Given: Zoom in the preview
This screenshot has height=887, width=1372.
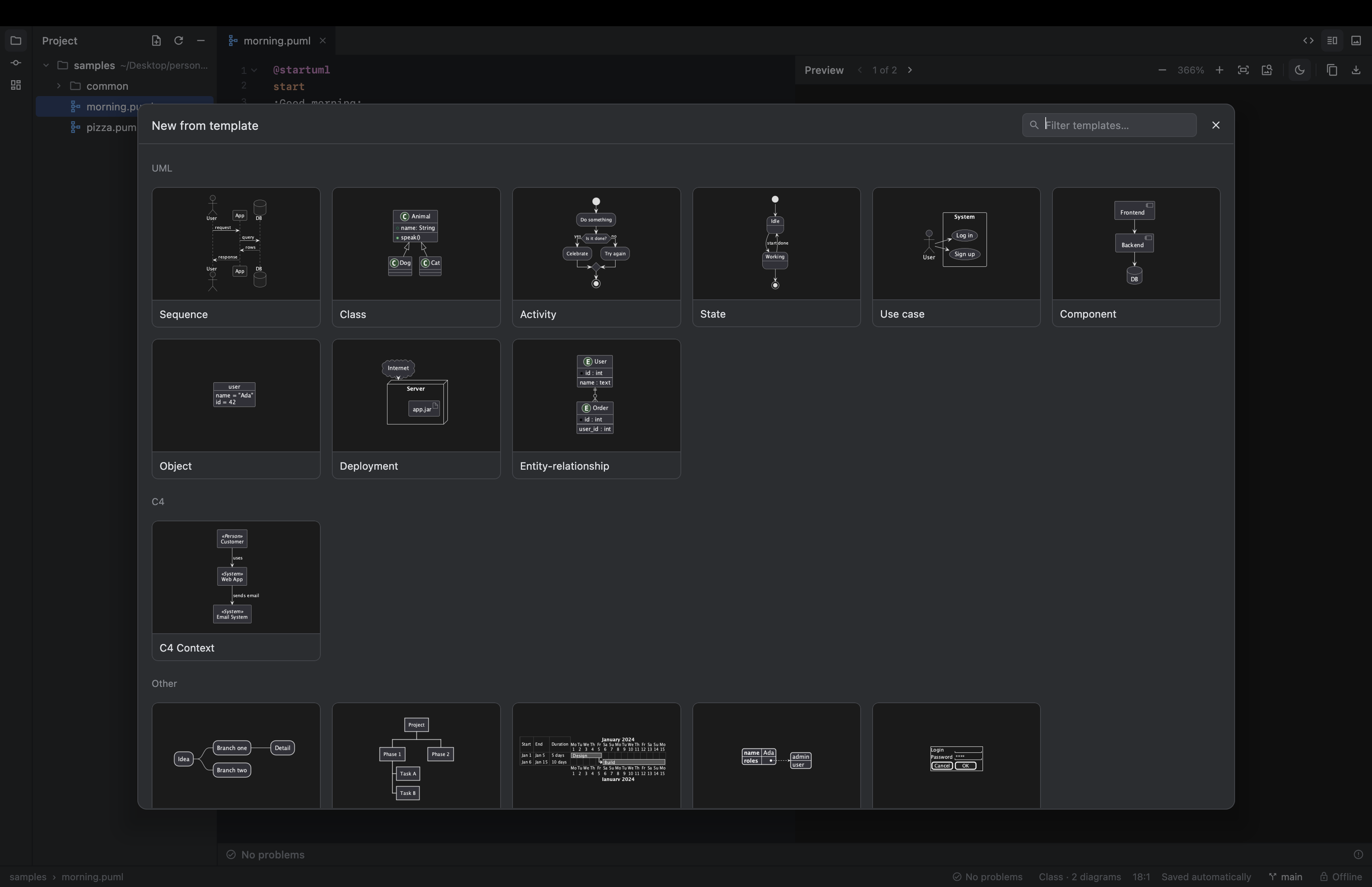Looking at the screenshot, I should [1219, 70].
